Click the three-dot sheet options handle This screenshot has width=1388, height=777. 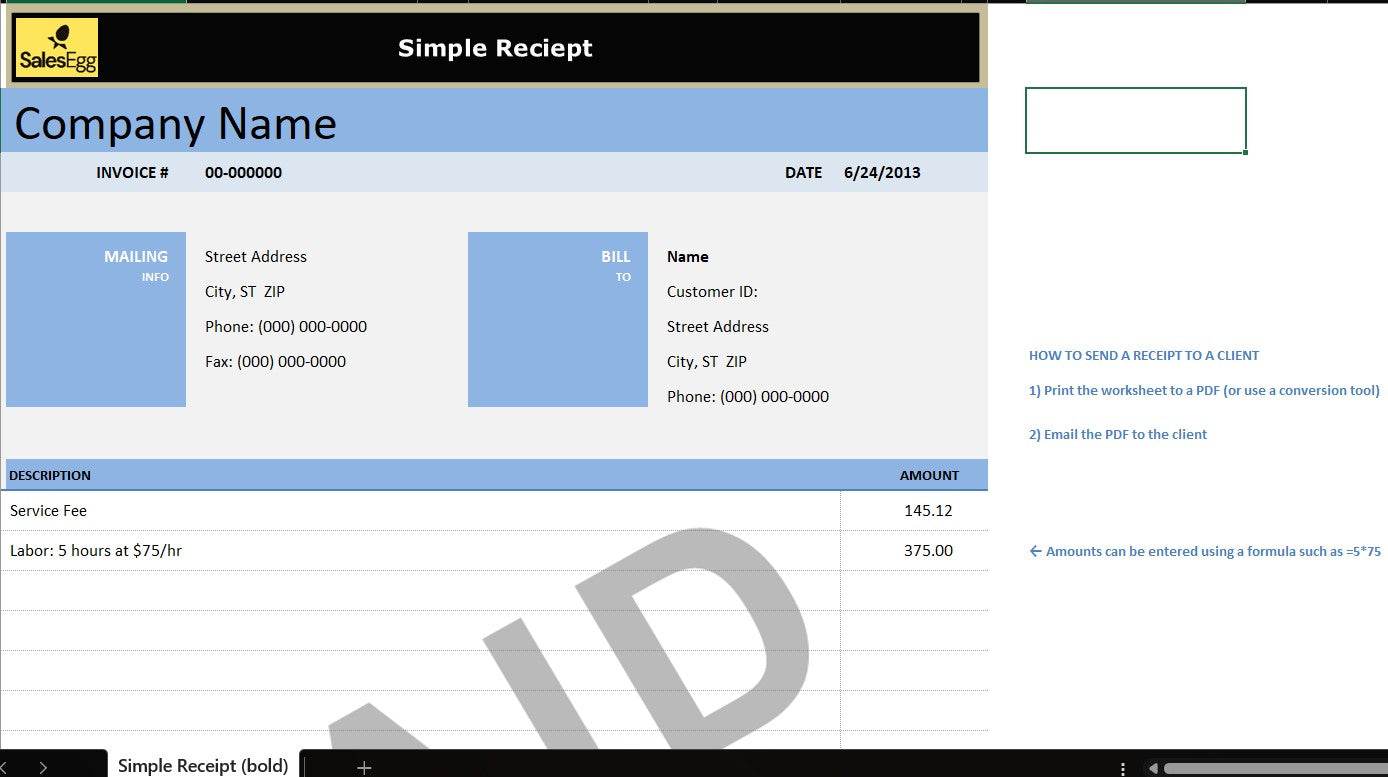(1123, 768)
